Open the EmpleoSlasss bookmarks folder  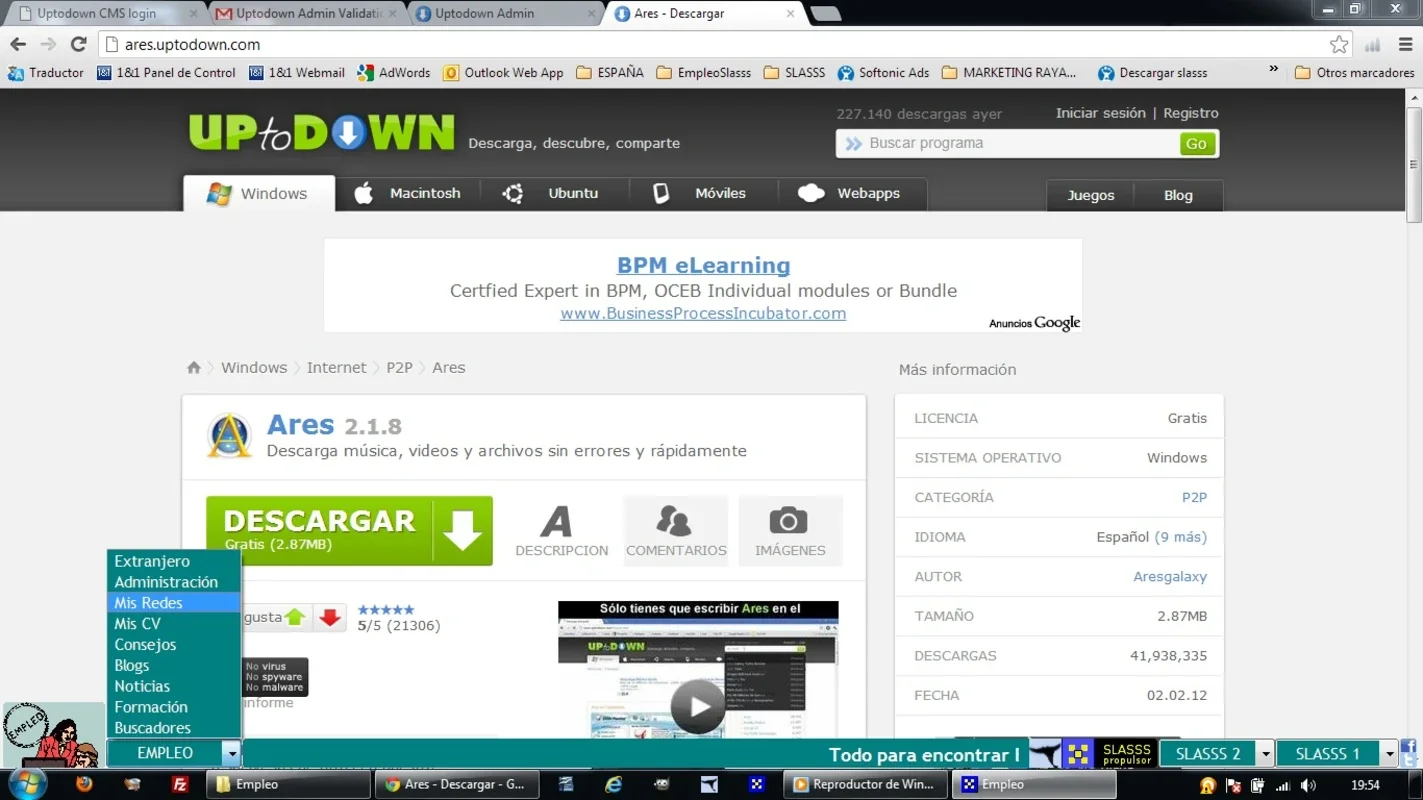click(x=704, y=72)
